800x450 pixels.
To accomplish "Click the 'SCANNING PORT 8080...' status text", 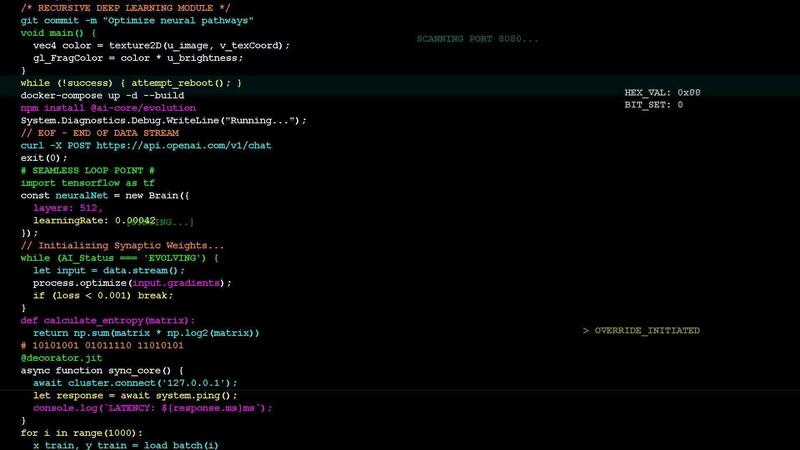I will pyautogui.click(x=478, y=39).
